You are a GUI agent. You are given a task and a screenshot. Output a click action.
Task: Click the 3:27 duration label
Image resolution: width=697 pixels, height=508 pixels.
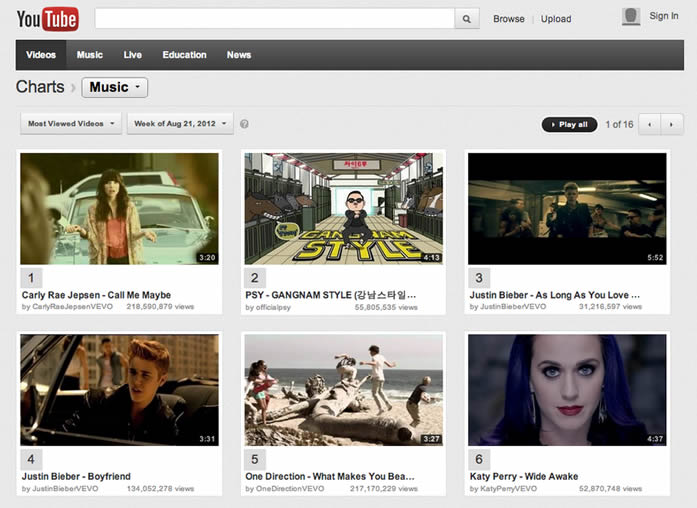(x=432, y=439)
